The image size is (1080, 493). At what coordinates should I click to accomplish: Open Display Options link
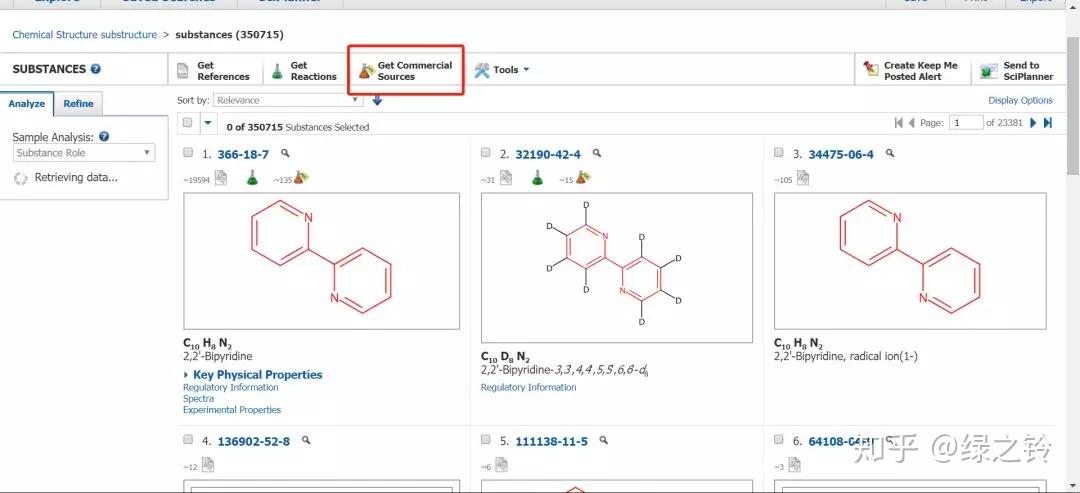point(1020,101)
